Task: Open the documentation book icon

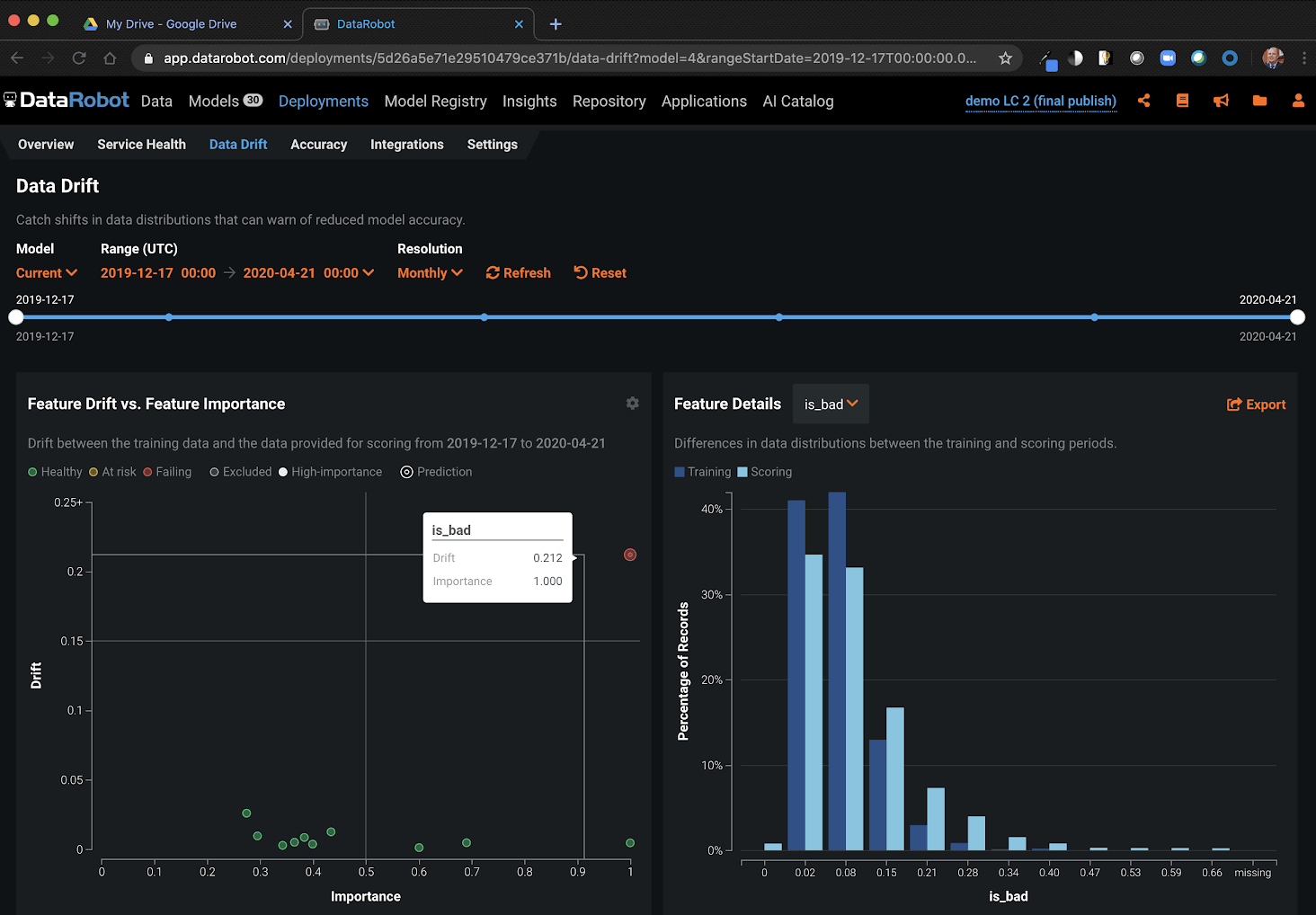Action: (1182, 101)
